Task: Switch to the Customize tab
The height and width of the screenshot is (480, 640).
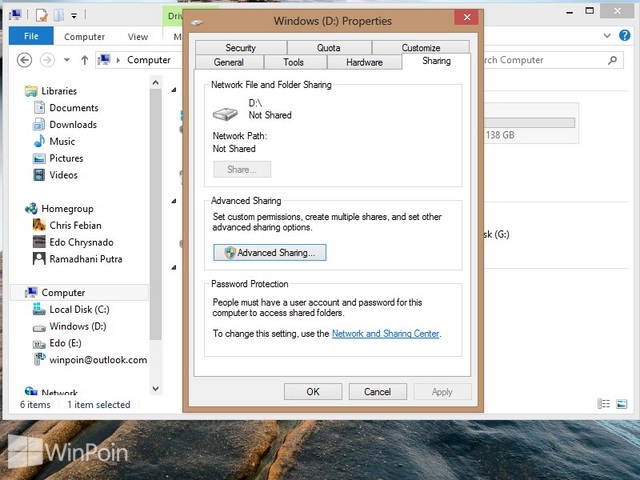Action: click(x=421, y=48)
